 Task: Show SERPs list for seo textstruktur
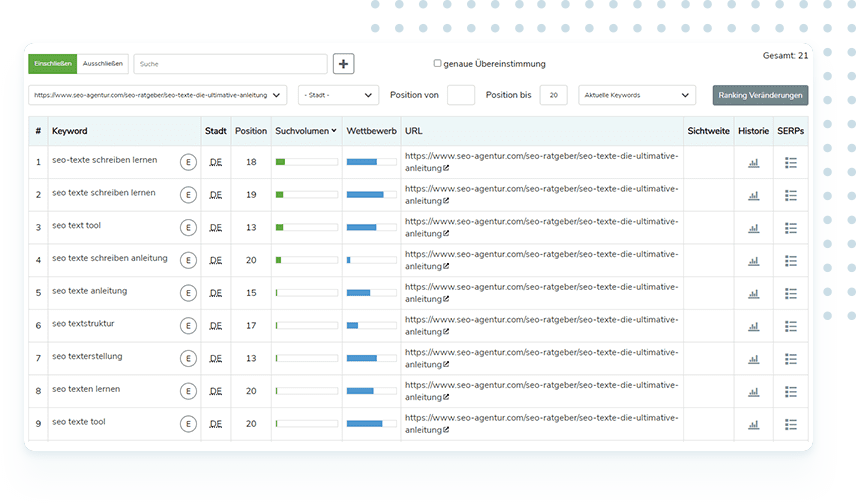pyautogui.click(x=790, y=327)
